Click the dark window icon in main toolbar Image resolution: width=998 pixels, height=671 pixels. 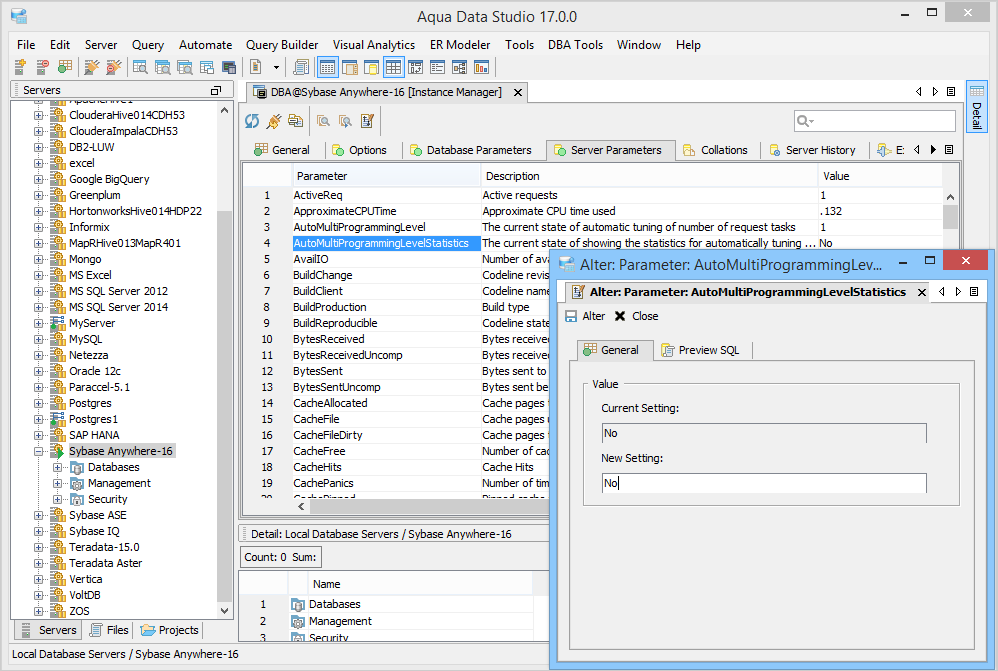228,67
